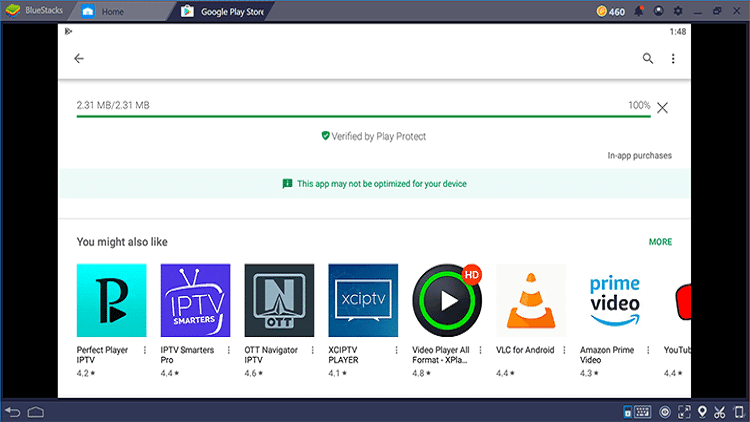Click 'Perfect Player IPTV' title text
Image resolution: width=750 pixels, height=422 pixels.
[x=102, y=355]
